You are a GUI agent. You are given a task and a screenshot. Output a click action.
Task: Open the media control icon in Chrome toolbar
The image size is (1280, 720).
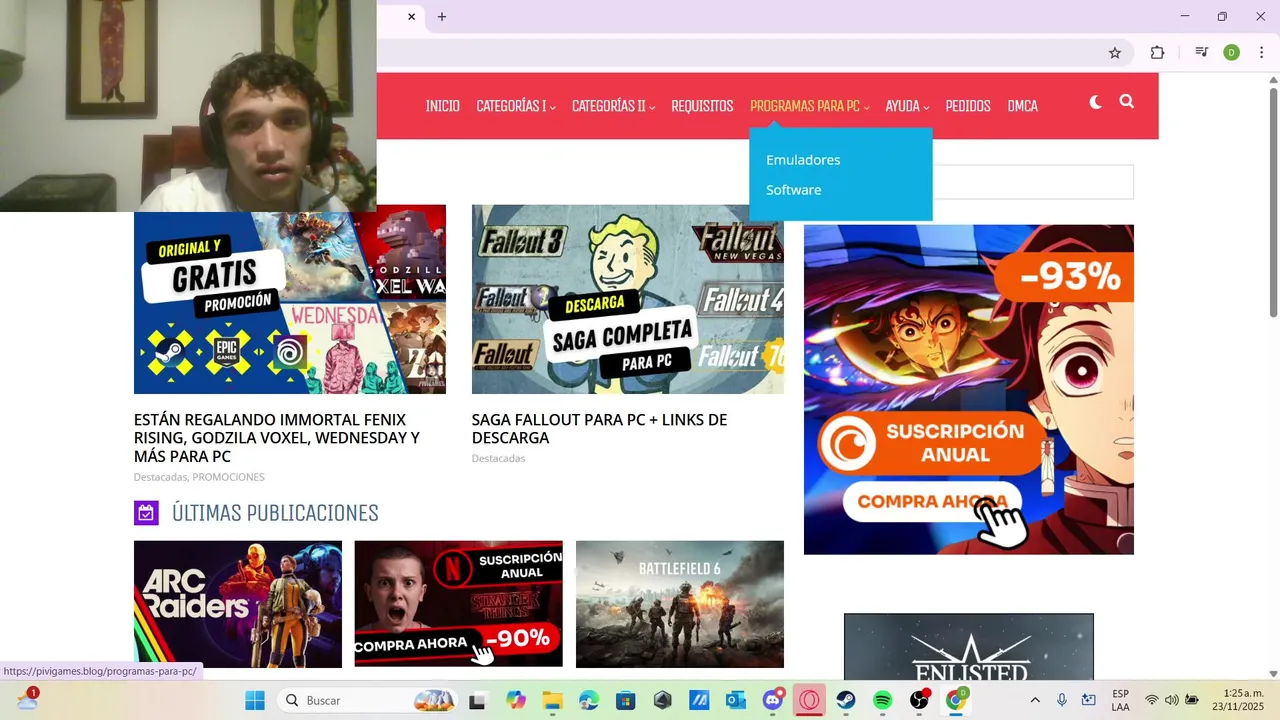click(1202, 53)
